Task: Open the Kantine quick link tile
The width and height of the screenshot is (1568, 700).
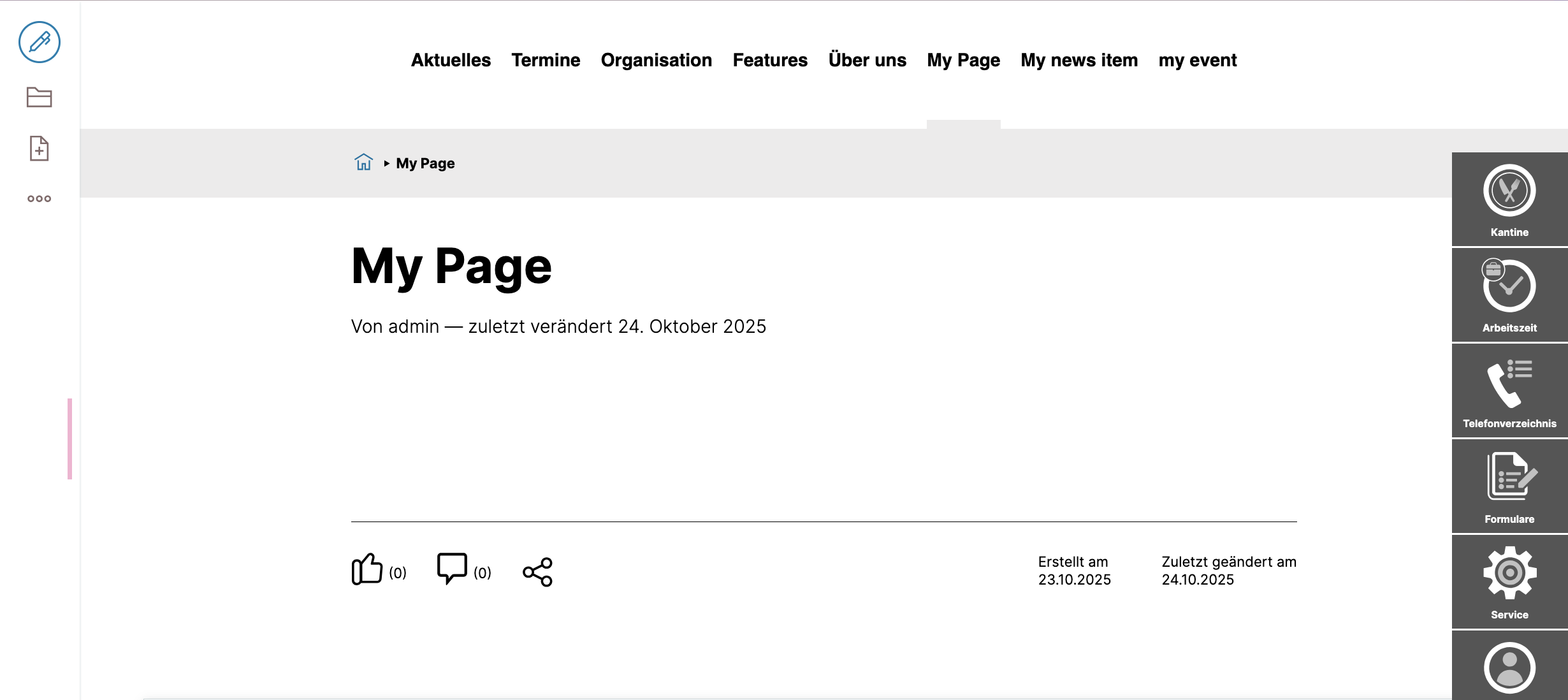Action: (1509, 200)
